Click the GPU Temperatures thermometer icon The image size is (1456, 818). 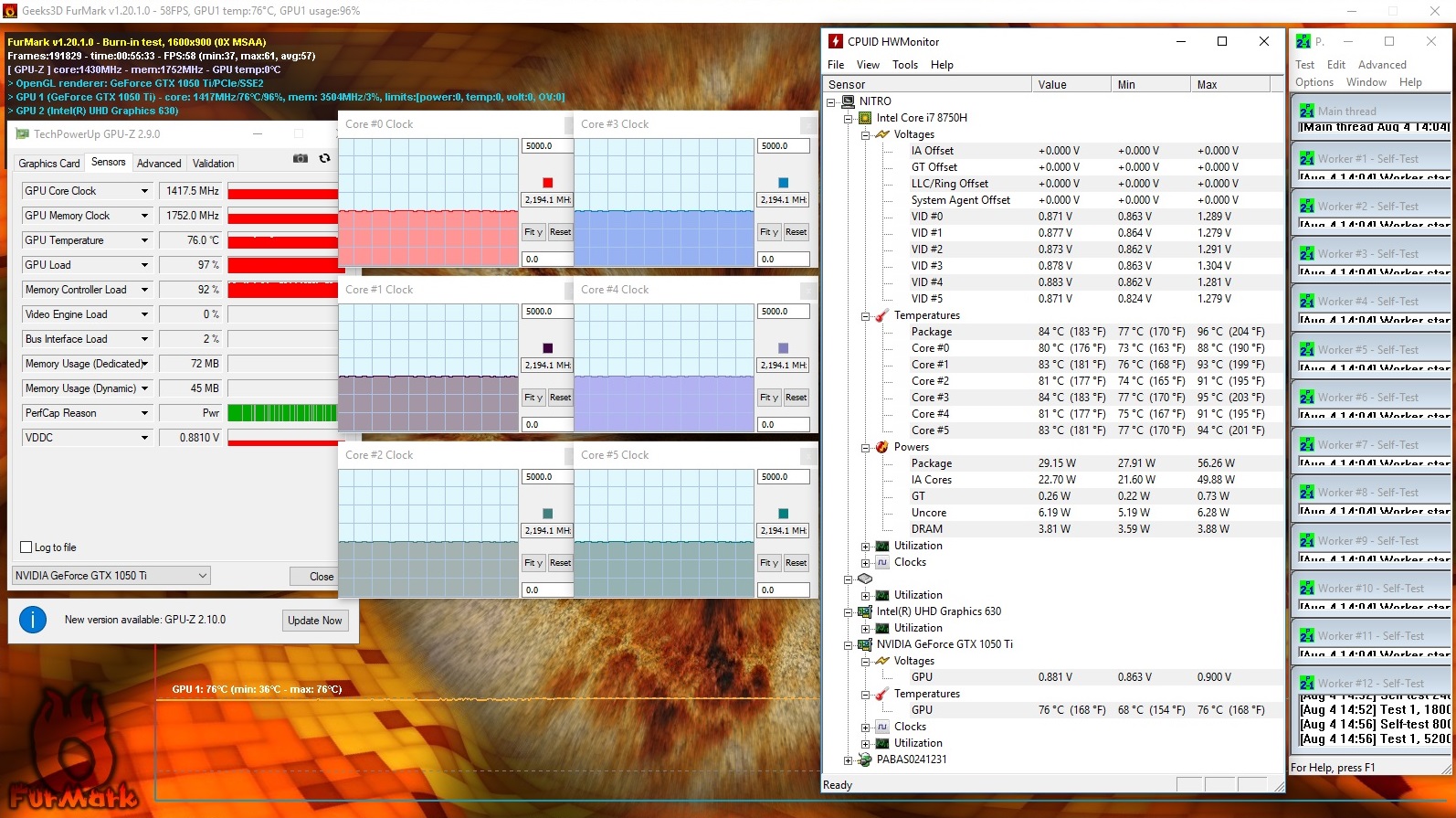882,694
